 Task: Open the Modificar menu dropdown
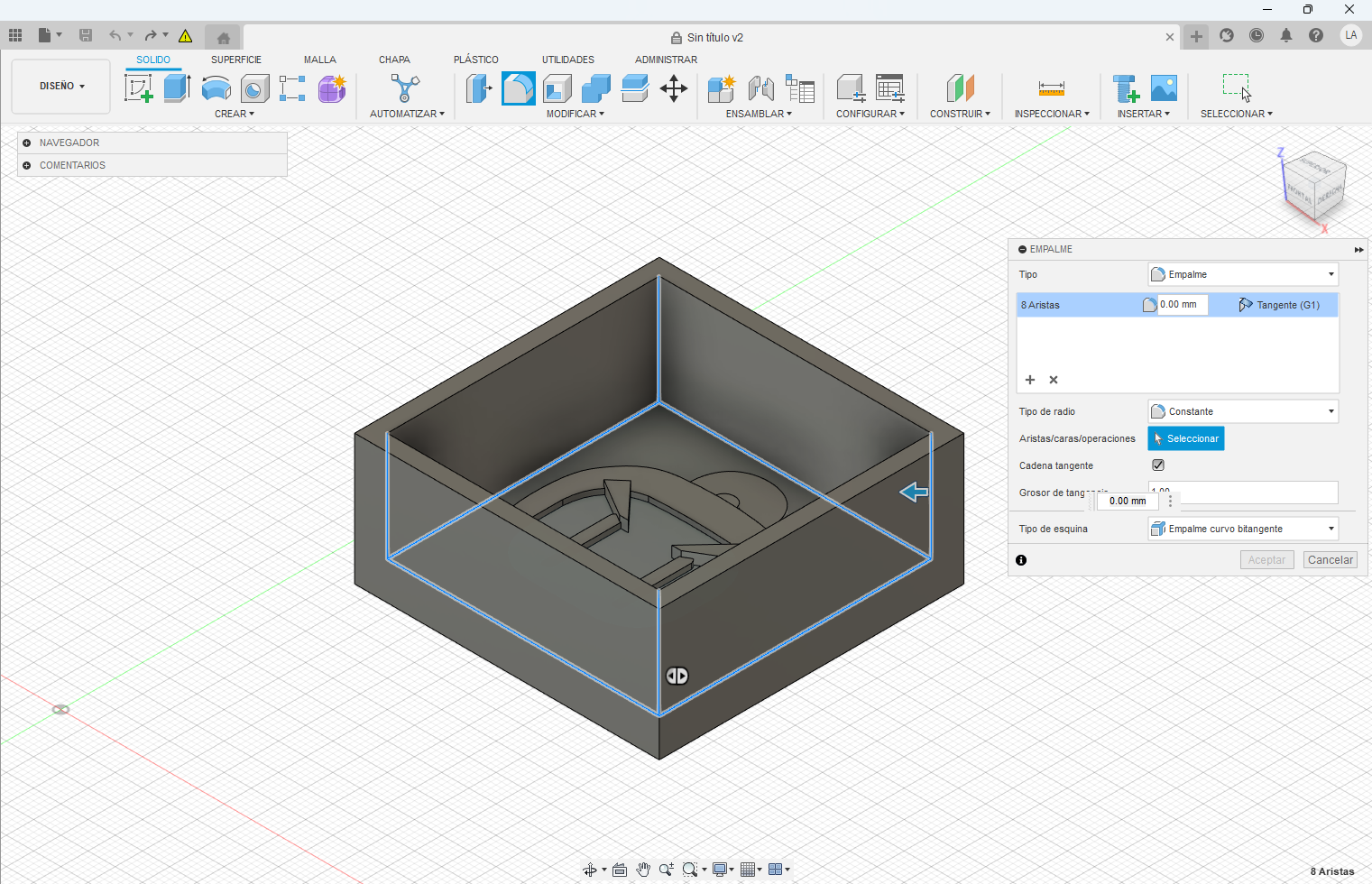(x=576, y=114)
